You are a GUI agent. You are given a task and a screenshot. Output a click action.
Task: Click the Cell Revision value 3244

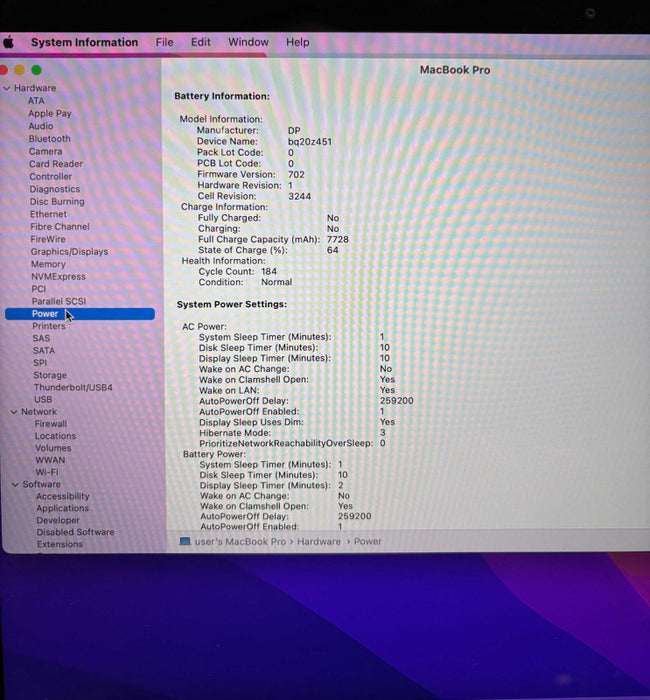300,196
